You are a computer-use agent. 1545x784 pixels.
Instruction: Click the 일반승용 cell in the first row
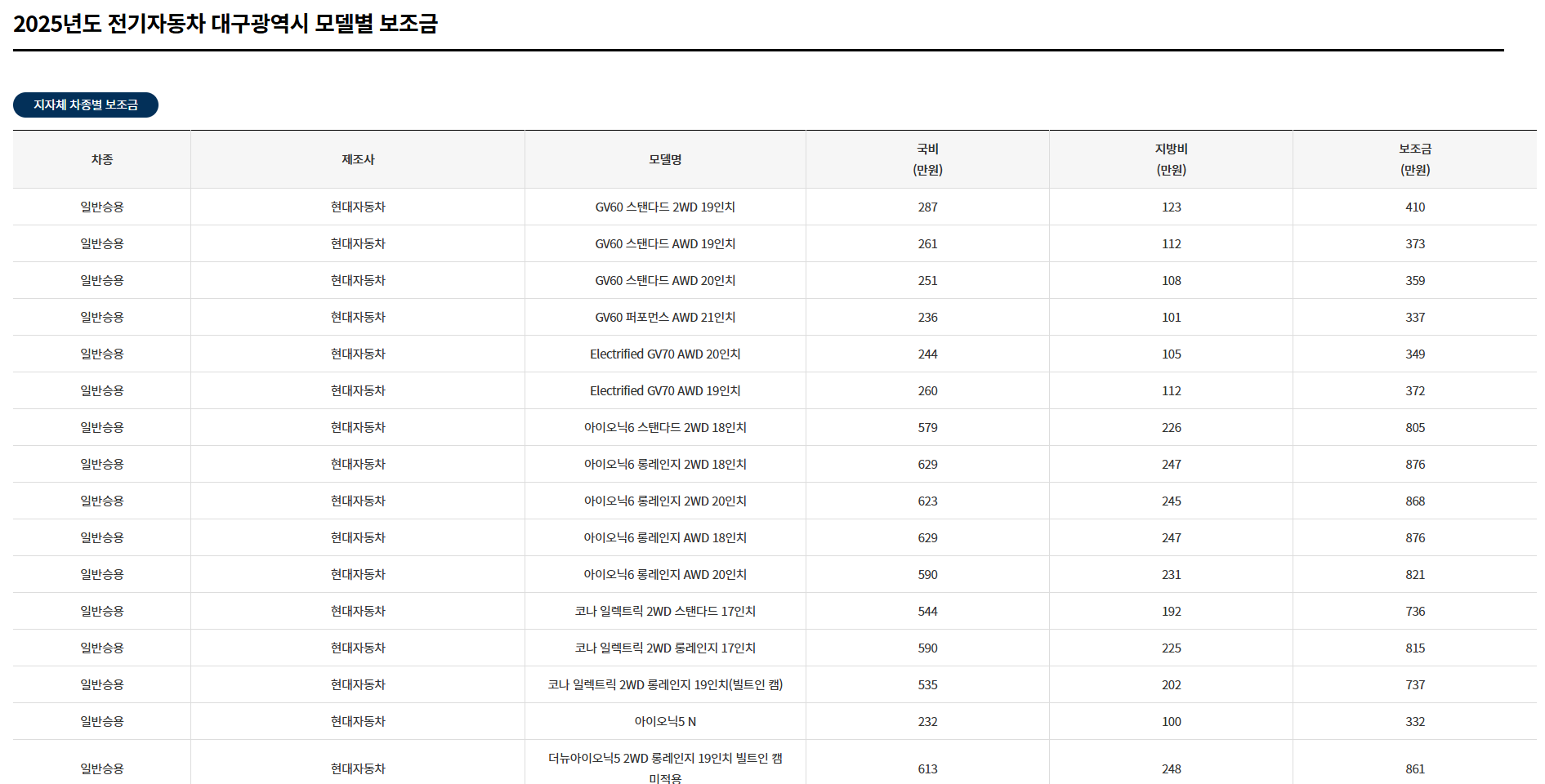(x=100, y=207)
